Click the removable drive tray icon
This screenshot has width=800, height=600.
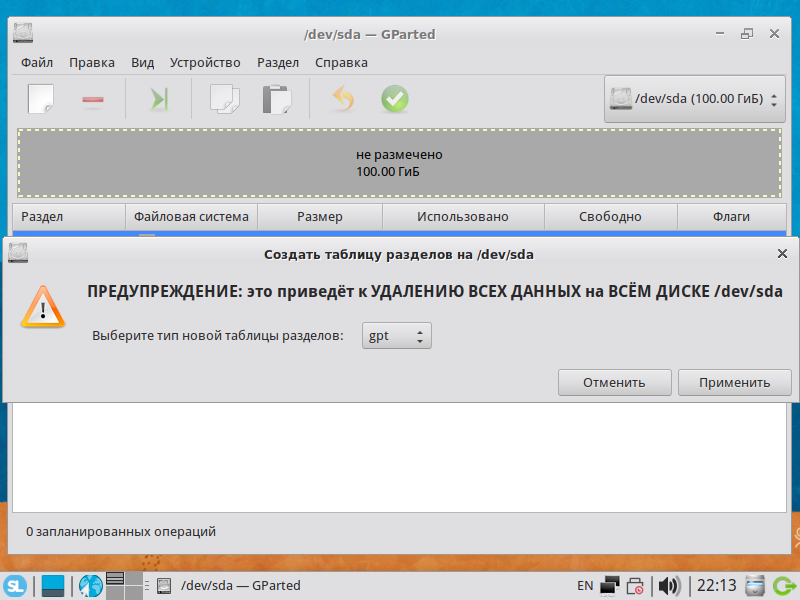(755, 586)
